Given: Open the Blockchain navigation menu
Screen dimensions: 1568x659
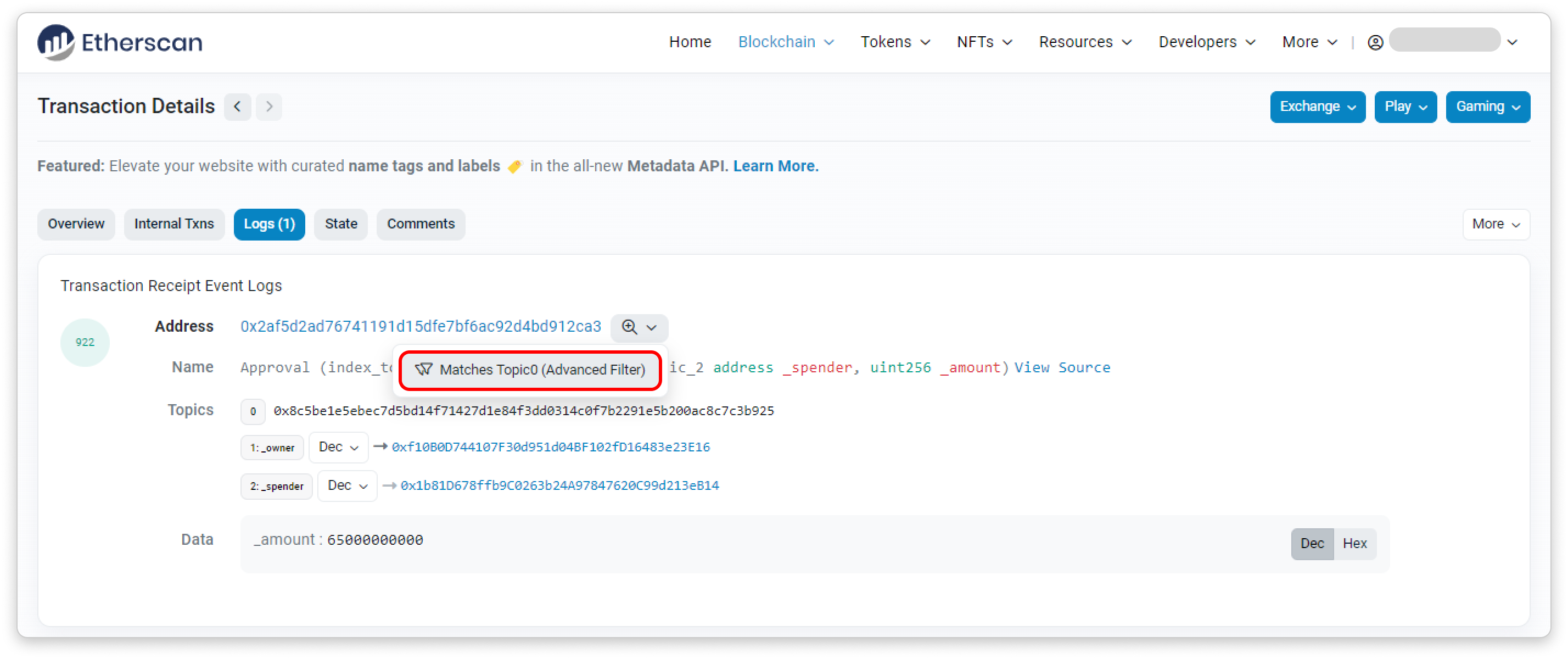Looking at the screenshot, I should (785, 42).
